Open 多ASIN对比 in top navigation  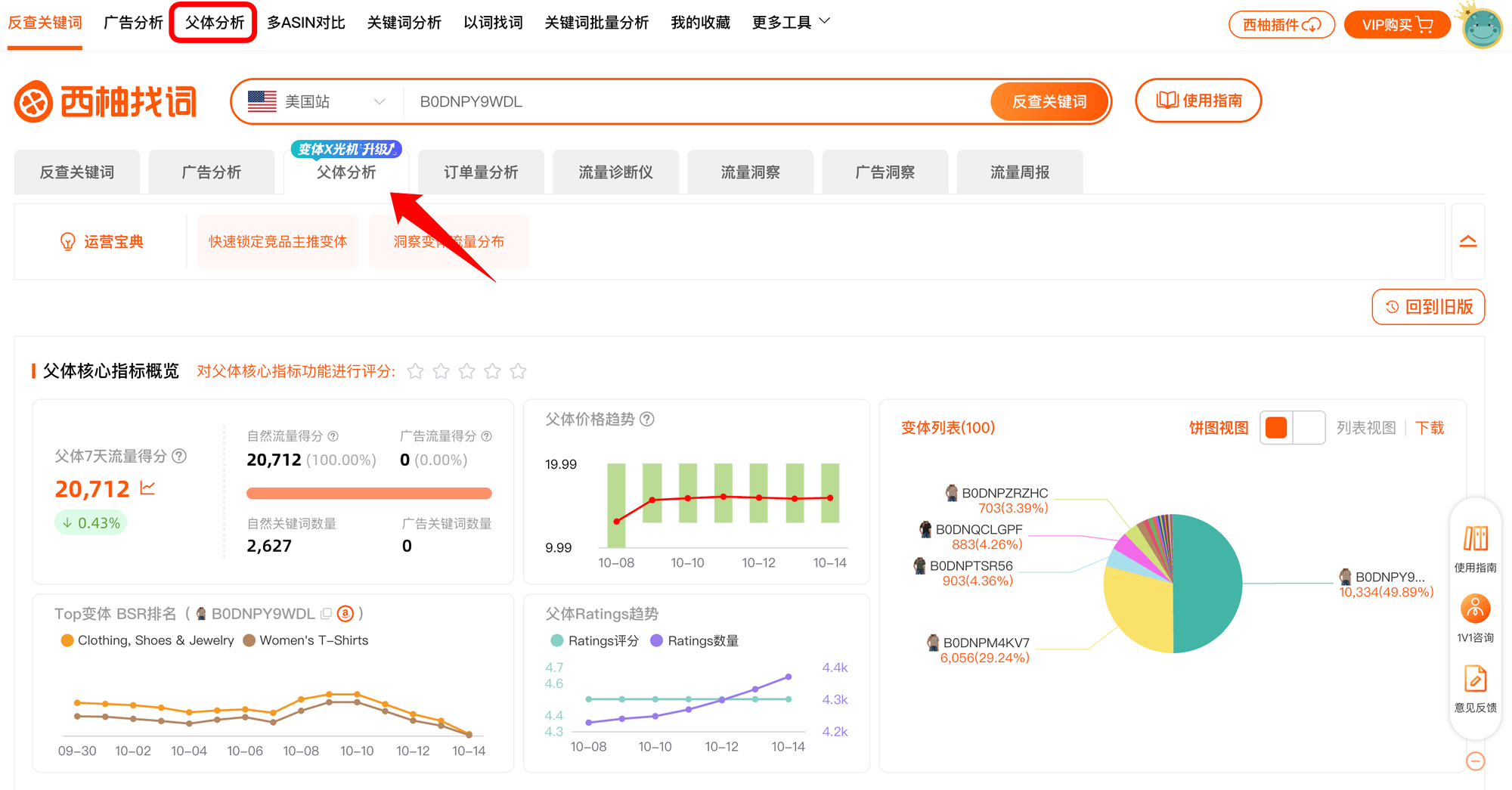click(x=306, y=23)
